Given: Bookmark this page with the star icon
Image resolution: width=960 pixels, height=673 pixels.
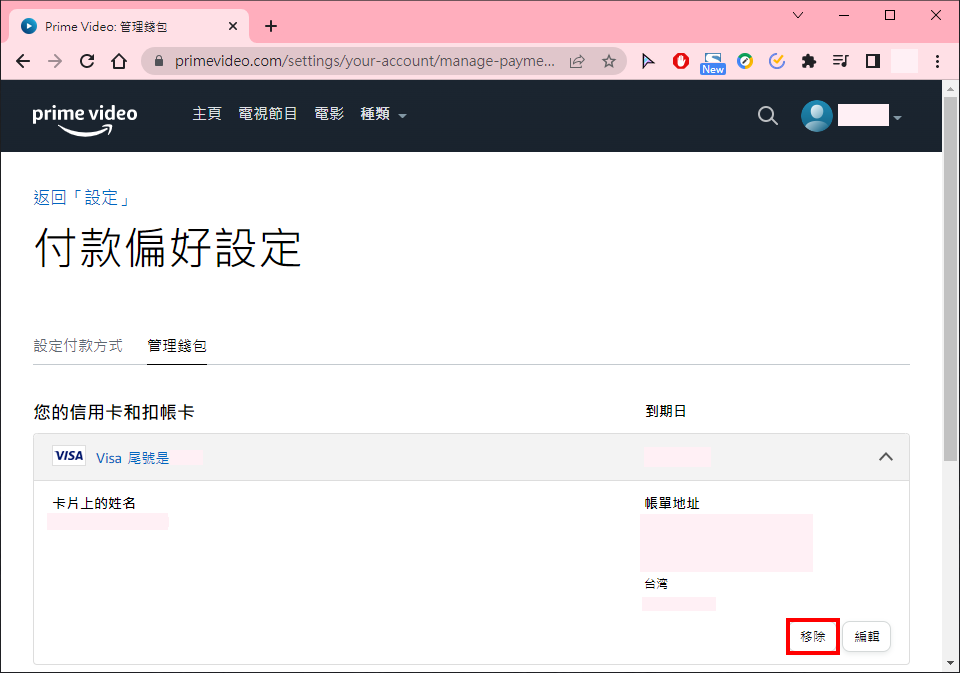Looking at the screenshot, I should (x=609, y=61).
